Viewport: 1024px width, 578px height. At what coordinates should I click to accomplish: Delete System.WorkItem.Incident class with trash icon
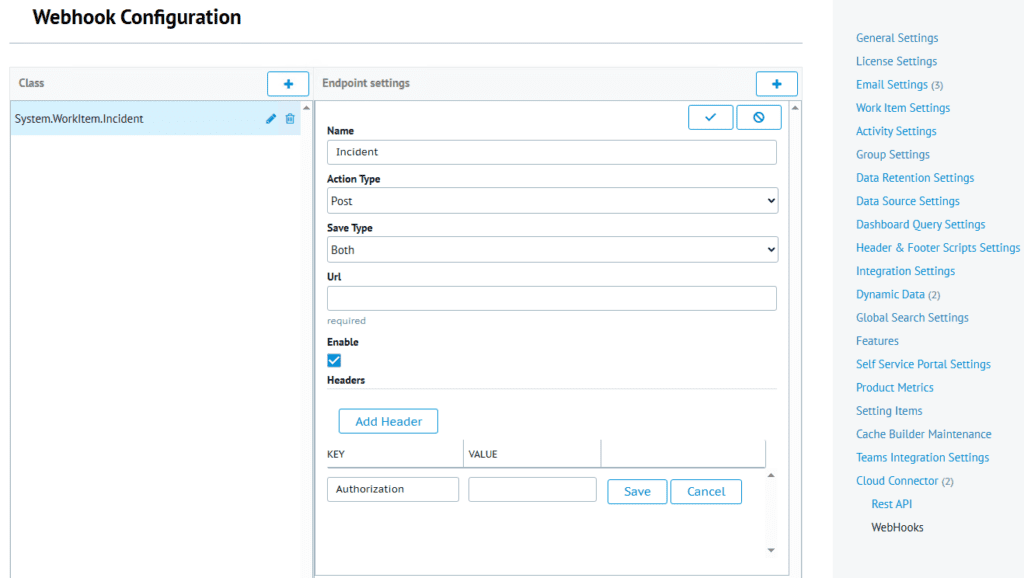(x=290, y=119)
